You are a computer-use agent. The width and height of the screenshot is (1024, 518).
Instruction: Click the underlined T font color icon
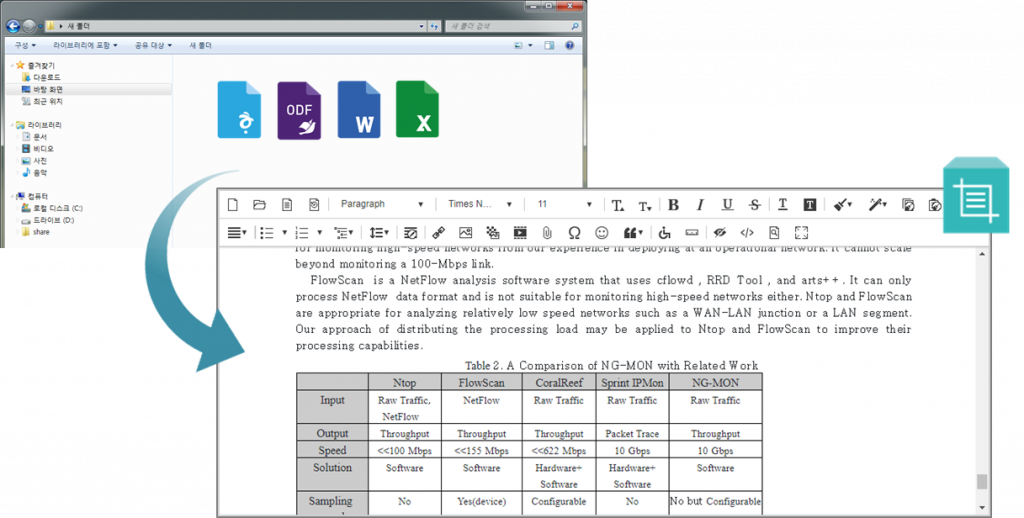click(x=782, y=204)
